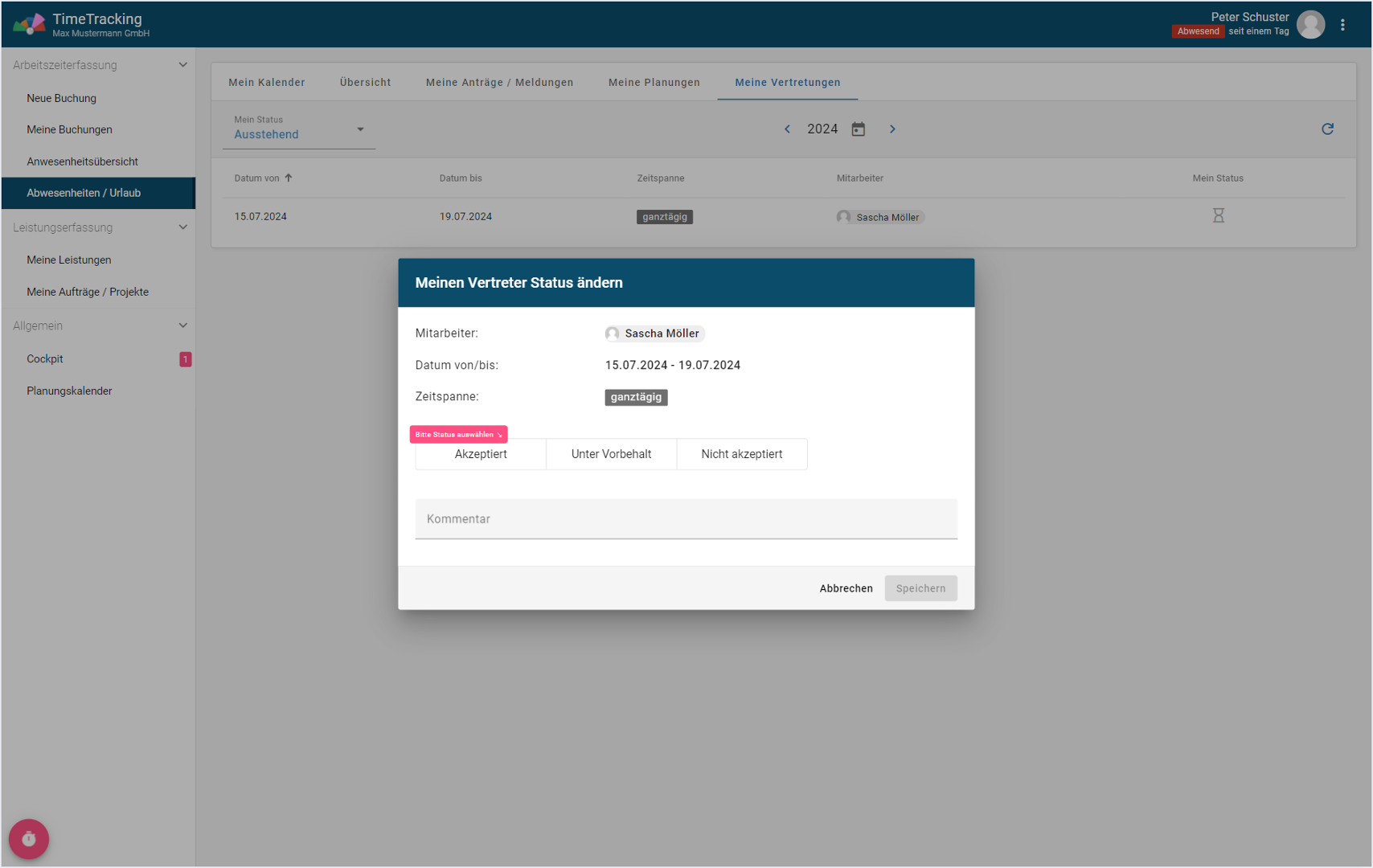The height and width of the screenshot is (868, 1373).
Task: Collapse the Leistungserfassung sidebar section
Action: (x=182, y=227)
